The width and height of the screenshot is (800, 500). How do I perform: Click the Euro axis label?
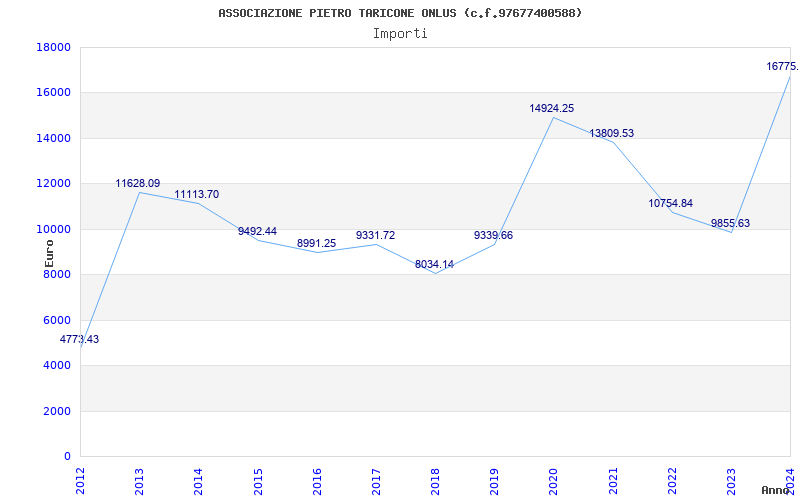[x=49, y=254]
